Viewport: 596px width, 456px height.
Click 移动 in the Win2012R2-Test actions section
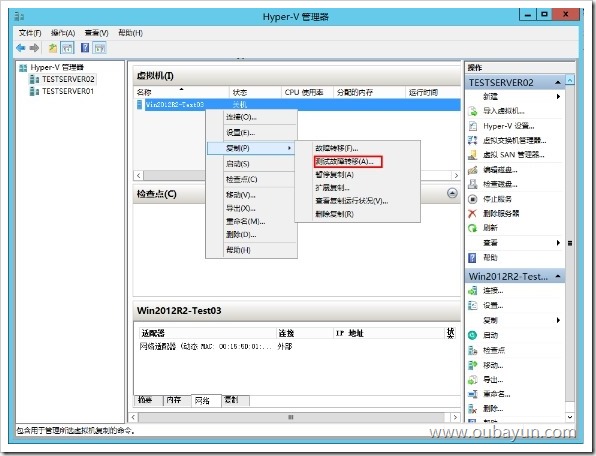(x=493, y=365)
